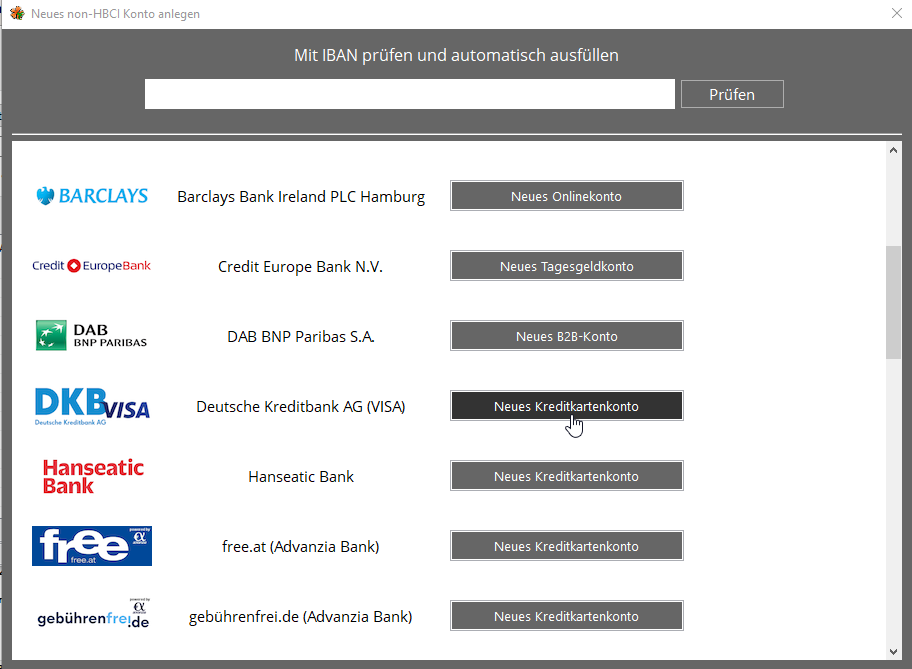
Task: Select text Deutsche Kreditbank AG (VISA)
Action: pos(301,406)
